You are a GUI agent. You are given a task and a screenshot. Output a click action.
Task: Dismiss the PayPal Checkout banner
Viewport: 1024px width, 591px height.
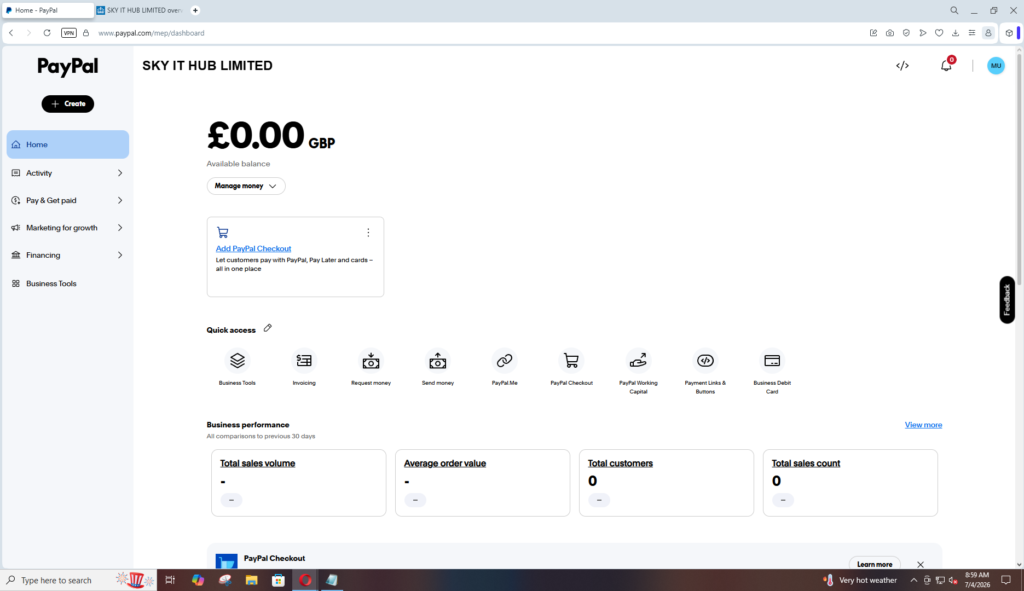[920, 564]
